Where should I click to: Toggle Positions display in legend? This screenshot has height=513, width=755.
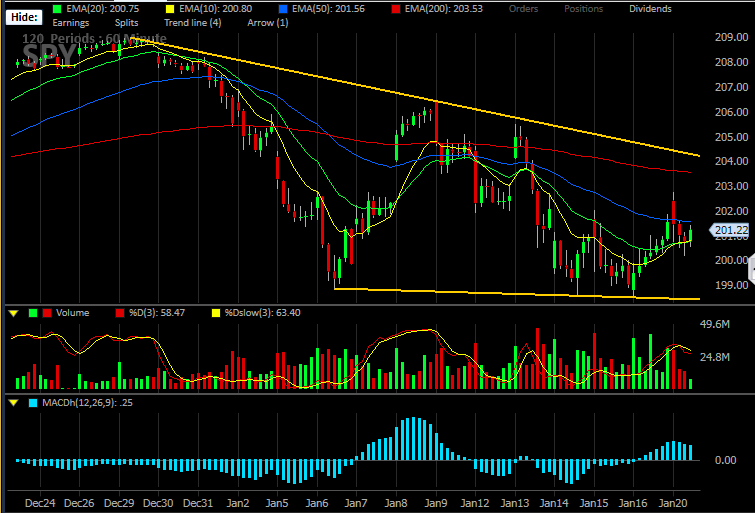coord(583,9)
